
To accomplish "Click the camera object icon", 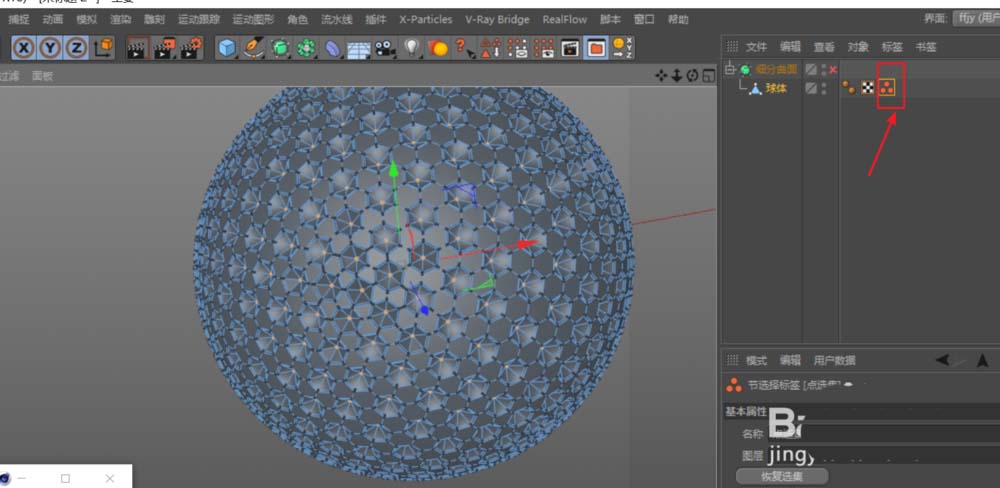I will [385, 48].
